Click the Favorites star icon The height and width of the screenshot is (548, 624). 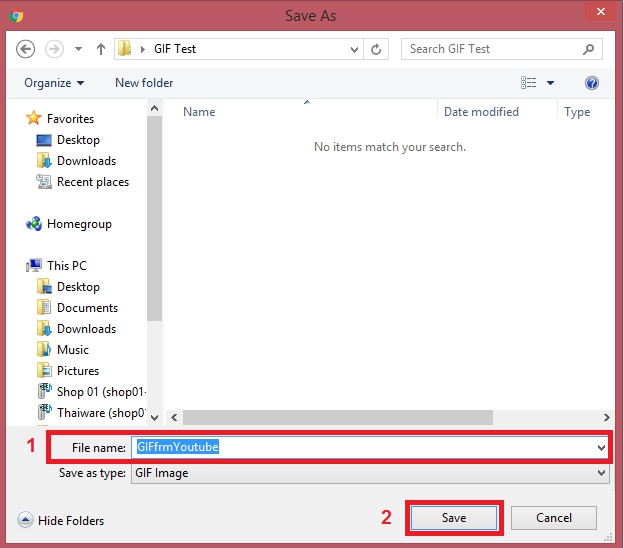(x=33, y=118)
